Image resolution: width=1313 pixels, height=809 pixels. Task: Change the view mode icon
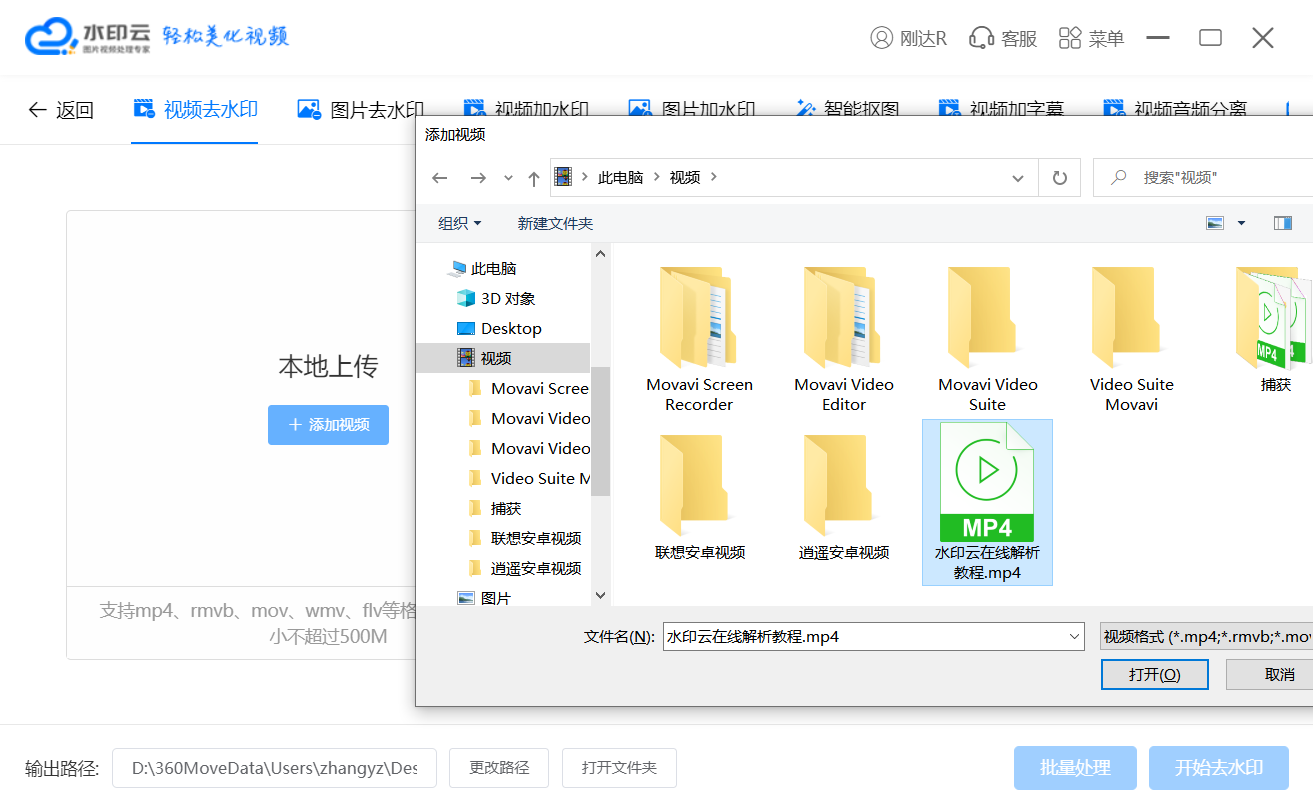(1215, 223)
